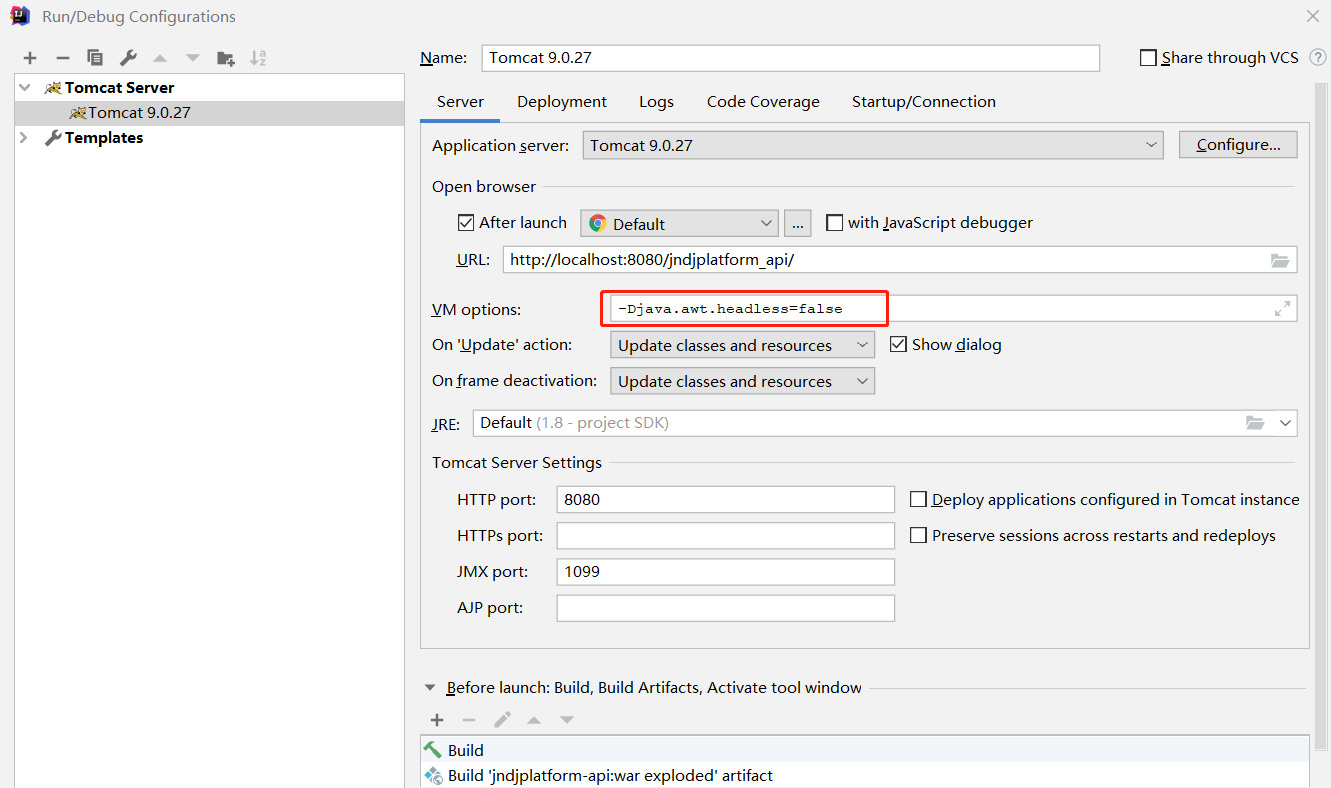
Task: Remove the before launch task
Action: (x=469, y=720)
